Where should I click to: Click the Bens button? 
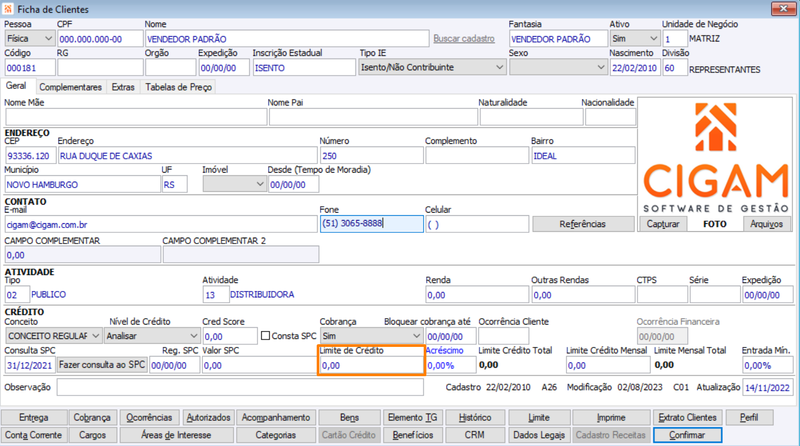pyautogui.click(x=349, y=417)
